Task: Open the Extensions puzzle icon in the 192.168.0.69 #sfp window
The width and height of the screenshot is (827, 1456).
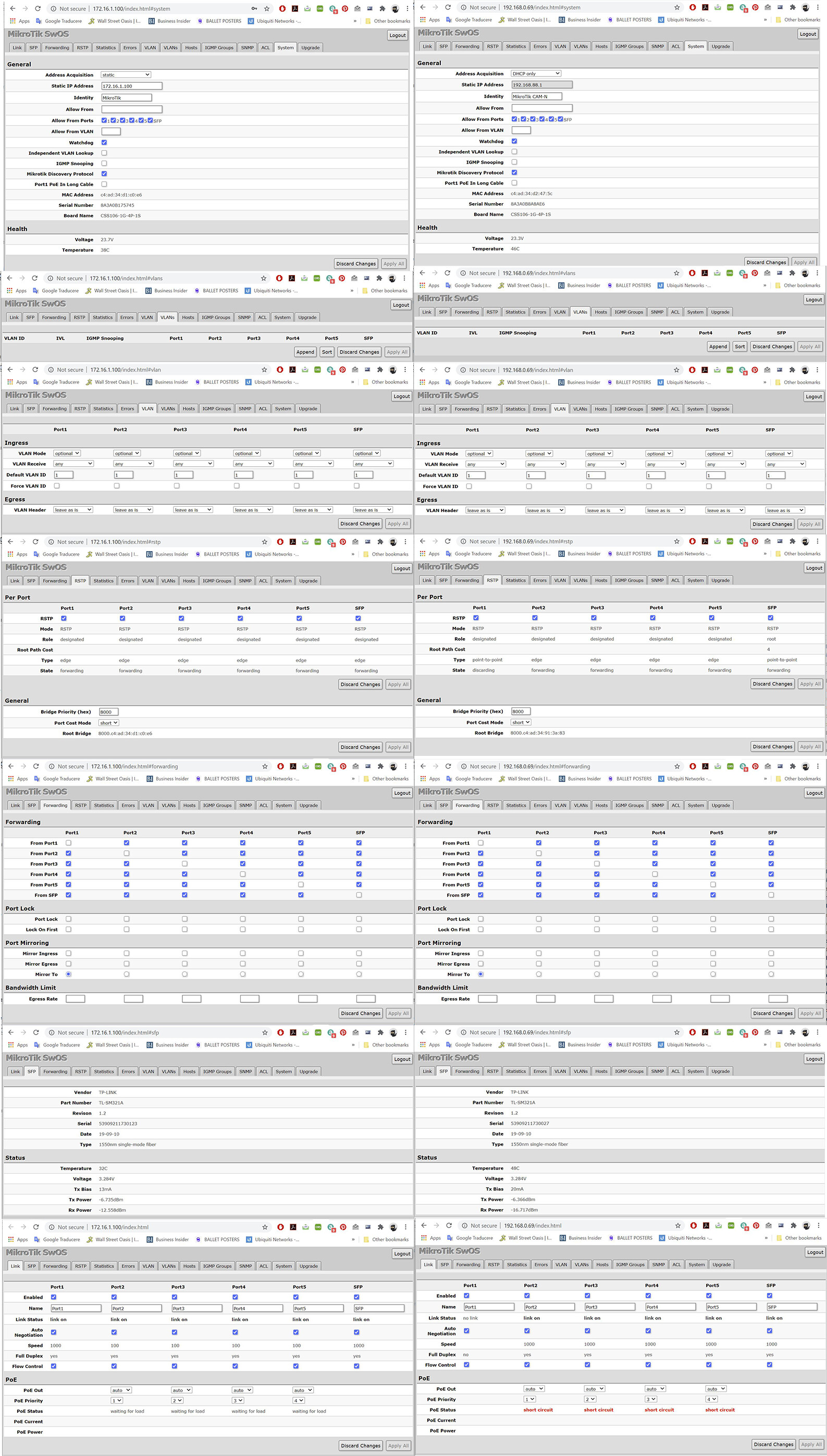Action: click(x=793, y=1032)
